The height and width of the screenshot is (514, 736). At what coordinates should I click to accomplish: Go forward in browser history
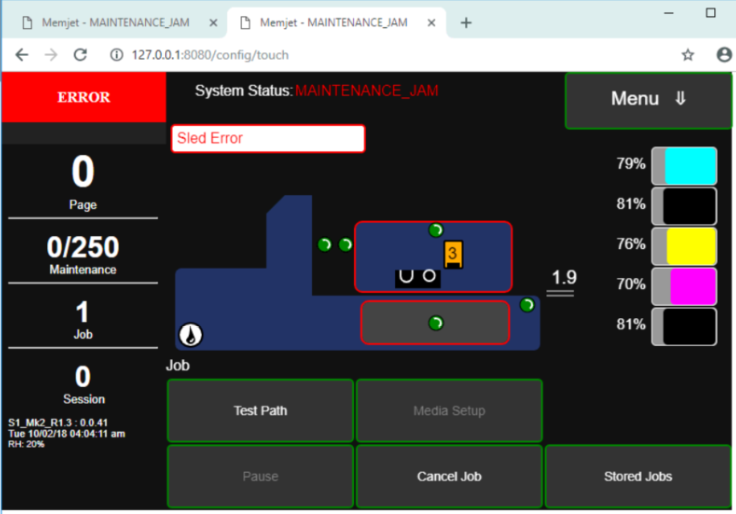(51, 55)
